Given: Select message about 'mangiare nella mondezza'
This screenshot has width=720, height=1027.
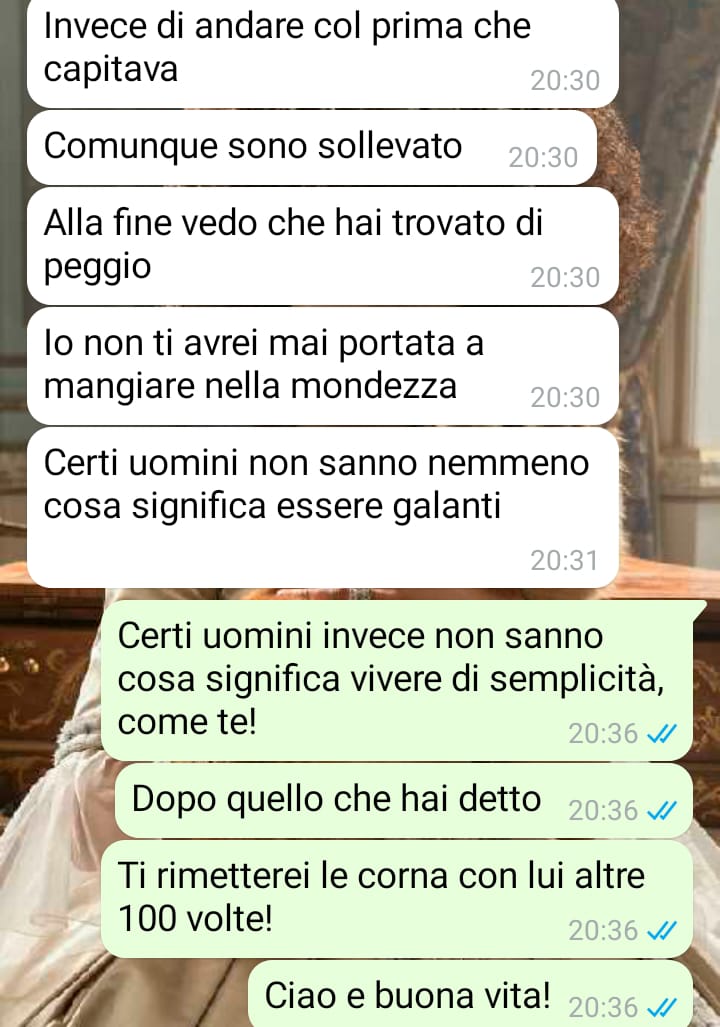Looking at the screenshot, I should 323,366.
